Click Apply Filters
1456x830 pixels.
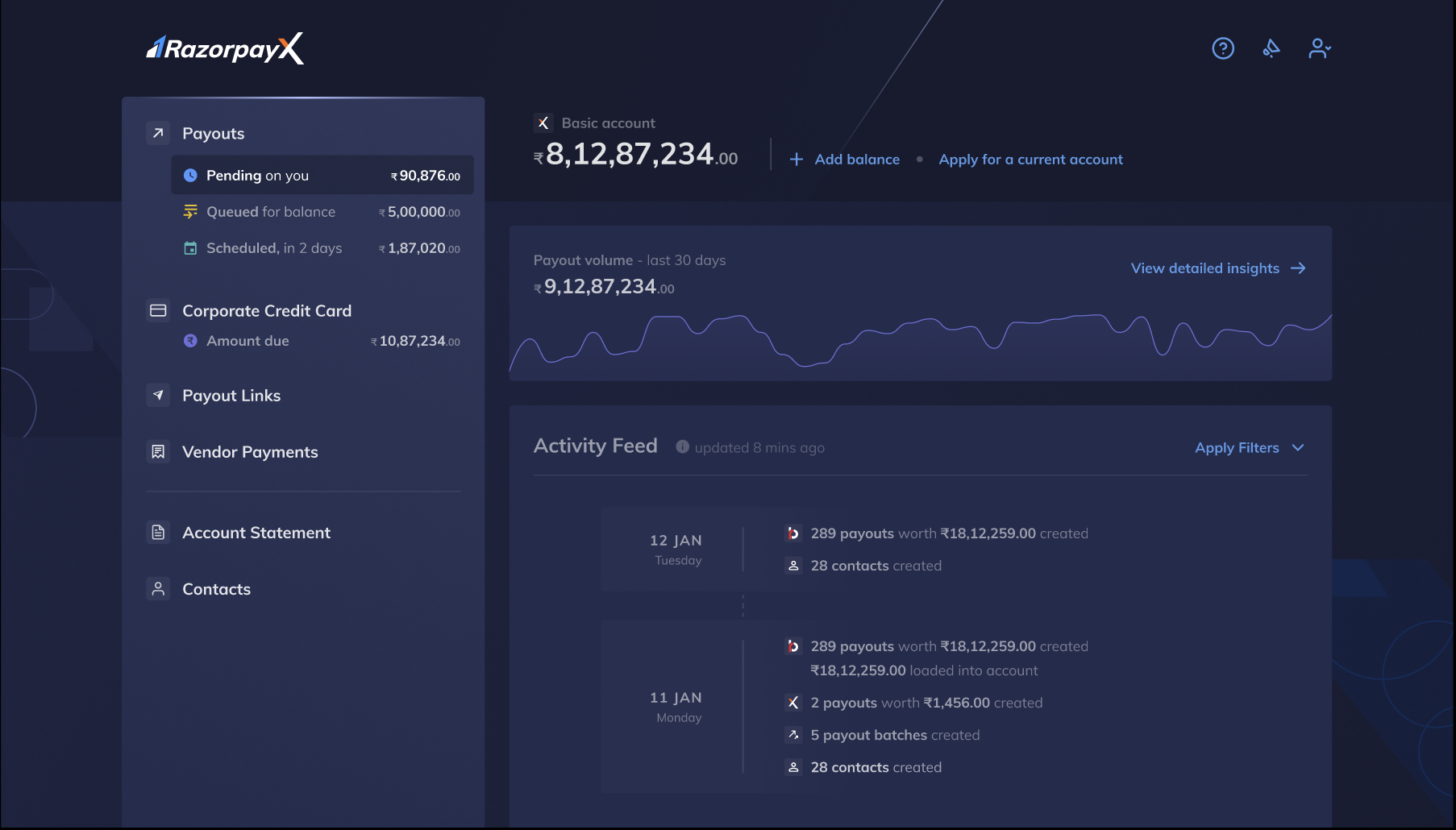point(1237,448)
